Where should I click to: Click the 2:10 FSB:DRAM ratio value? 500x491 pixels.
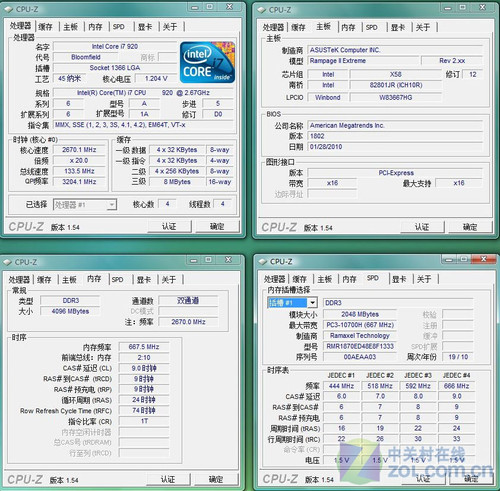(144, 357)
